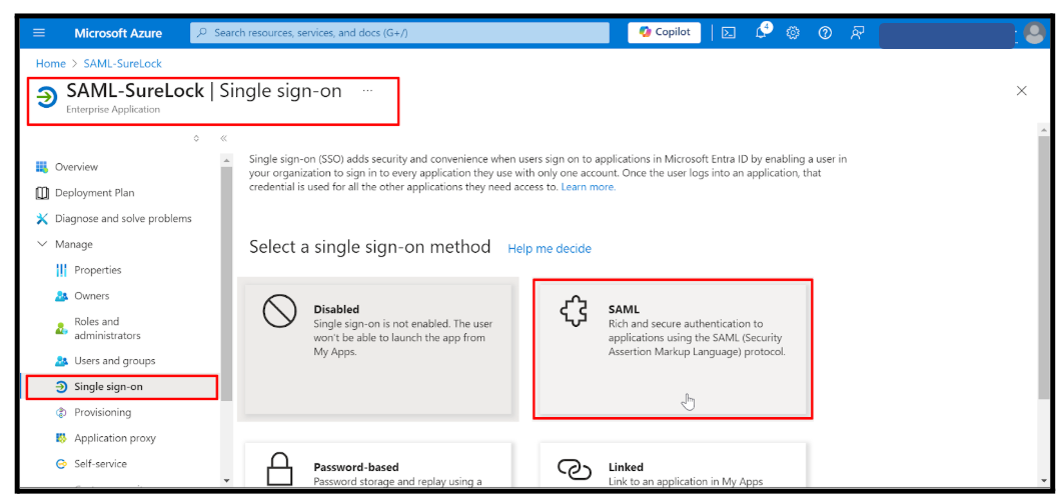Choose the Disabled sign-on card
The height and width of the screenshot is (504, 1063).
(378, 349)
